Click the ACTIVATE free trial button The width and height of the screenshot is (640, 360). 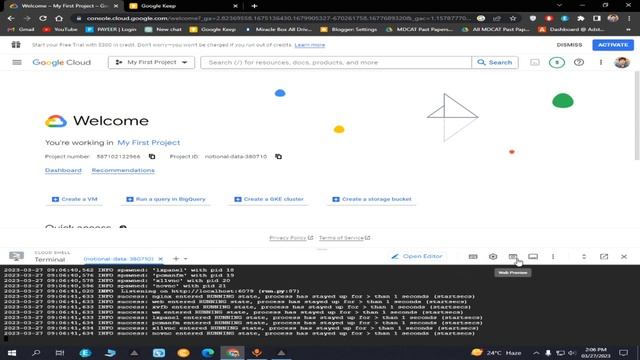(613, 45)
